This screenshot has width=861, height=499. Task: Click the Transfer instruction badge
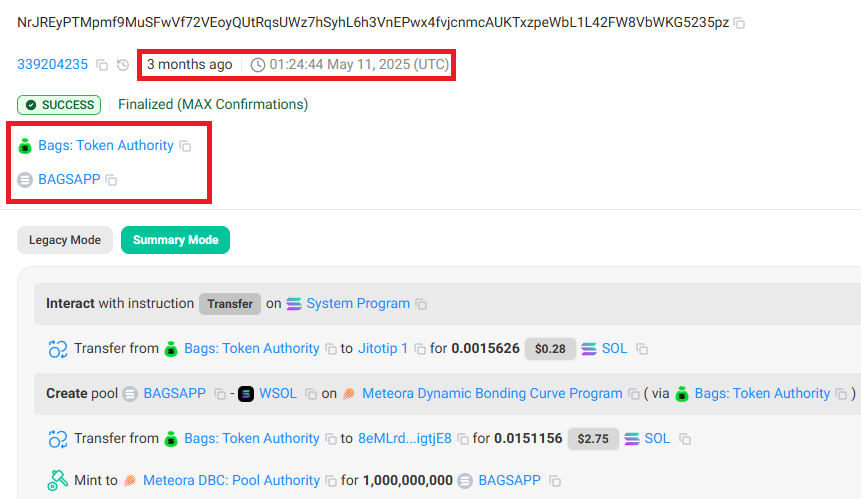230,304
